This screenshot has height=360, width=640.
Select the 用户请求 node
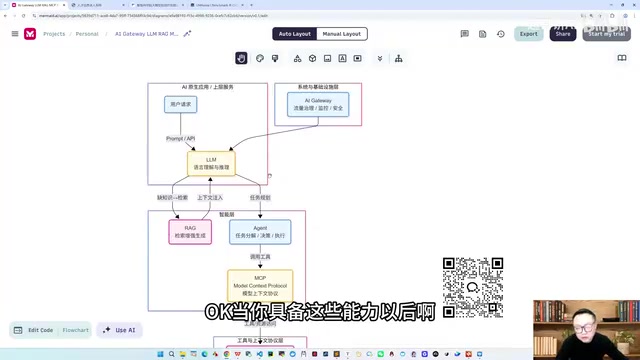pyautogui.click(x=180, y=104)
